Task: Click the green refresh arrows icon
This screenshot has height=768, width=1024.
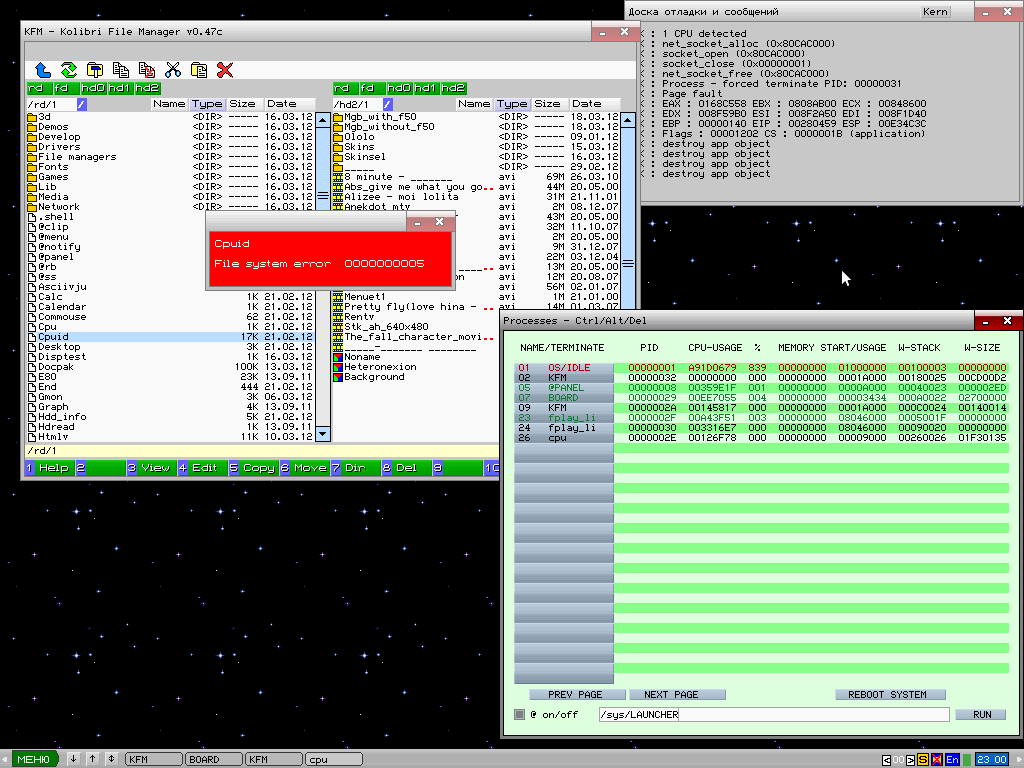Action: coord(68,70)
